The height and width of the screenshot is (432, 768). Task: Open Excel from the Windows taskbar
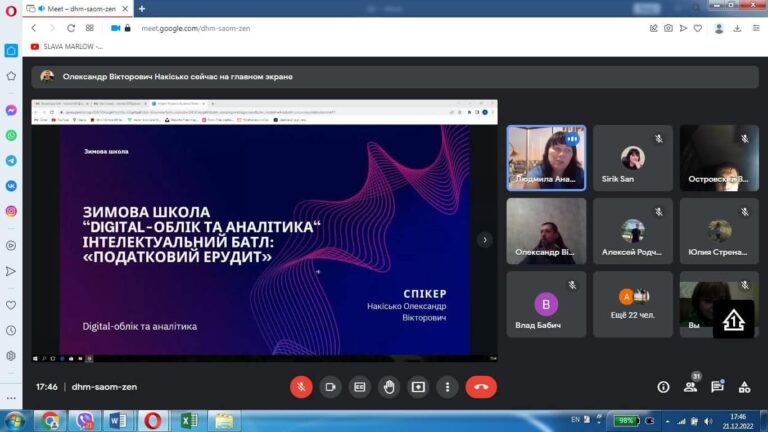point(188,420)
